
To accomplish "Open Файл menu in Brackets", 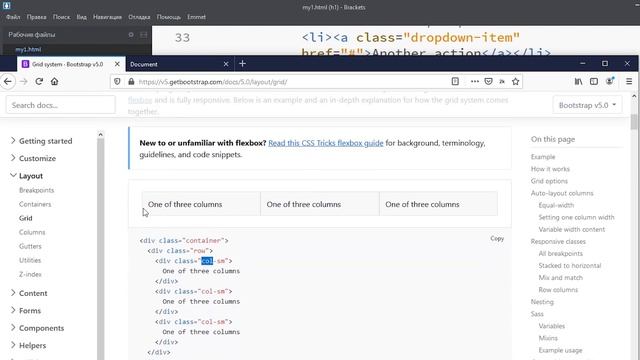I will tap(13, 17).
